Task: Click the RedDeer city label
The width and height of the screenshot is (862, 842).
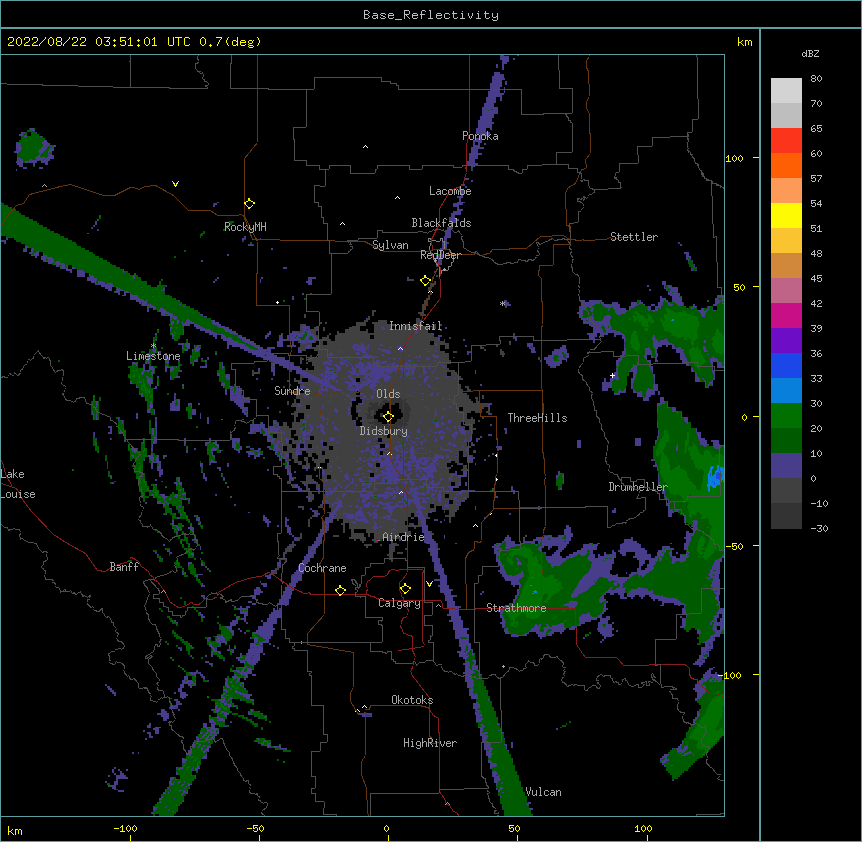Action: click(440, 255)
